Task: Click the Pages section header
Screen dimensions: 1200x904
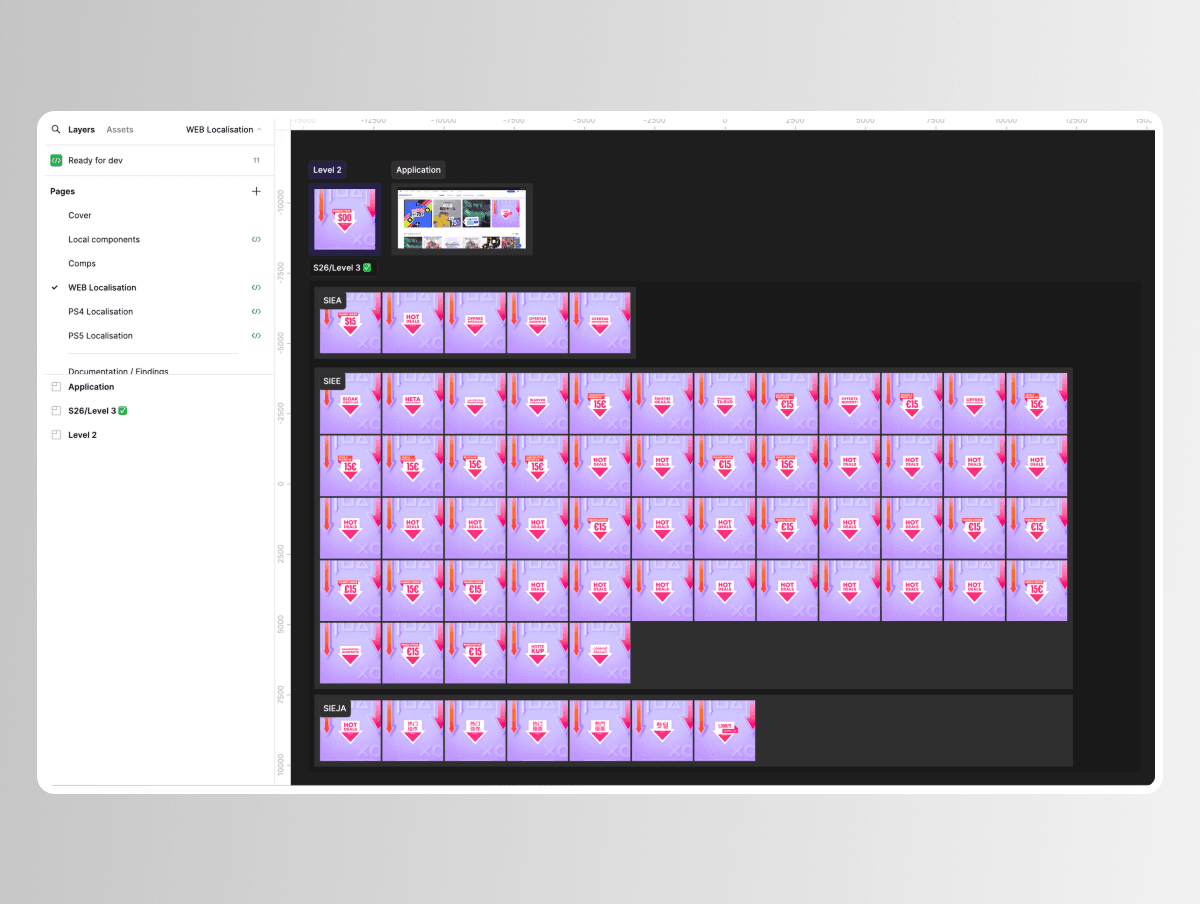Action: click(62, 191)
